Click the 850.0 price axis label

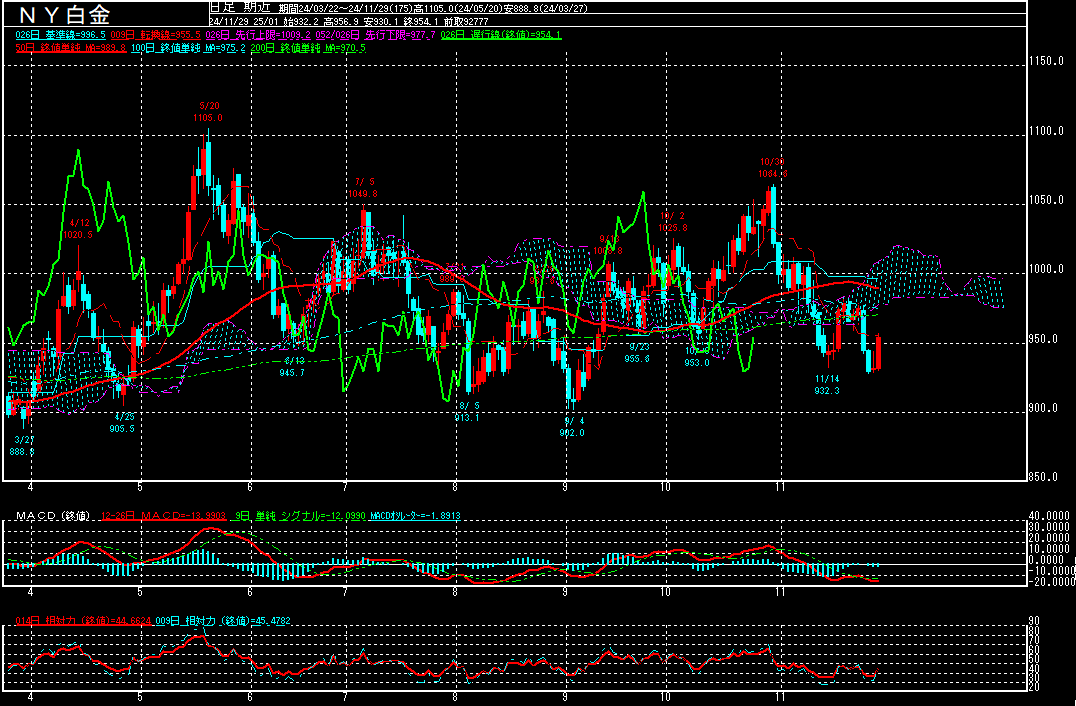(x=1044, y=477)
